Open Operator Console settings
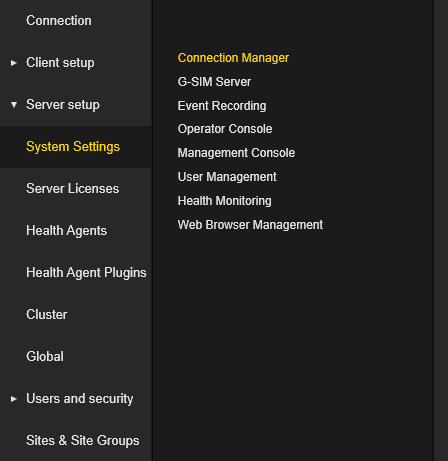 (225, 129)
